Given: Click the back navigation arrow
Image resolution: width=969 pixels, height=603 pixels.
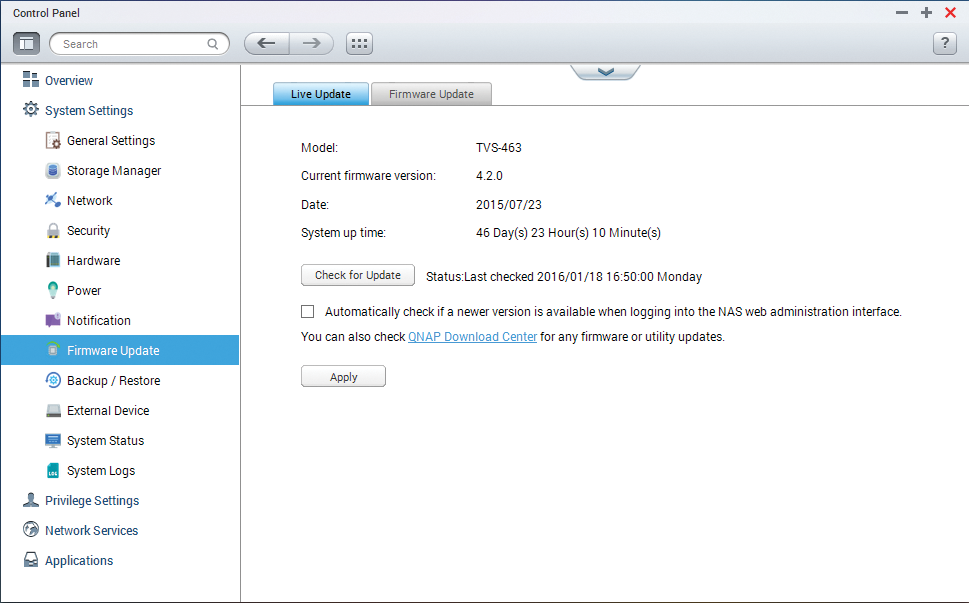Looking at the screenshot, I should [266, 44].
